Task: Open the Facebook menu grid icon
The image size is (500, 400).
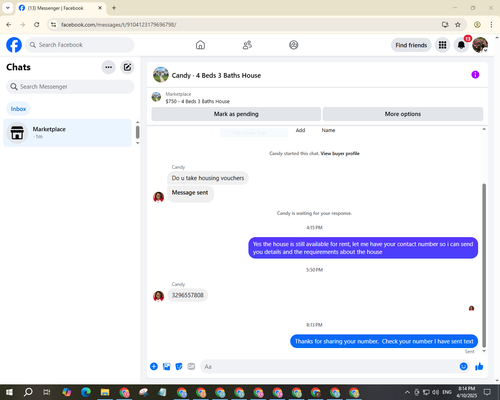Action: (442, 45)
